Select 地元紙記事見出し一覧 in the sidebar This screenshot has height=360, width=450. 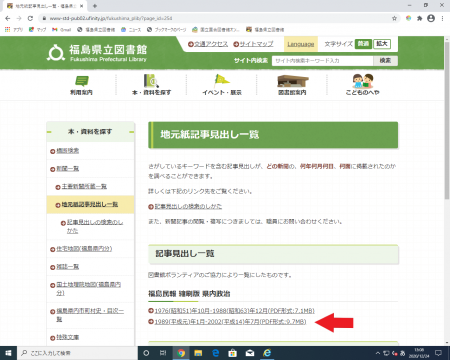click(90, 204)
